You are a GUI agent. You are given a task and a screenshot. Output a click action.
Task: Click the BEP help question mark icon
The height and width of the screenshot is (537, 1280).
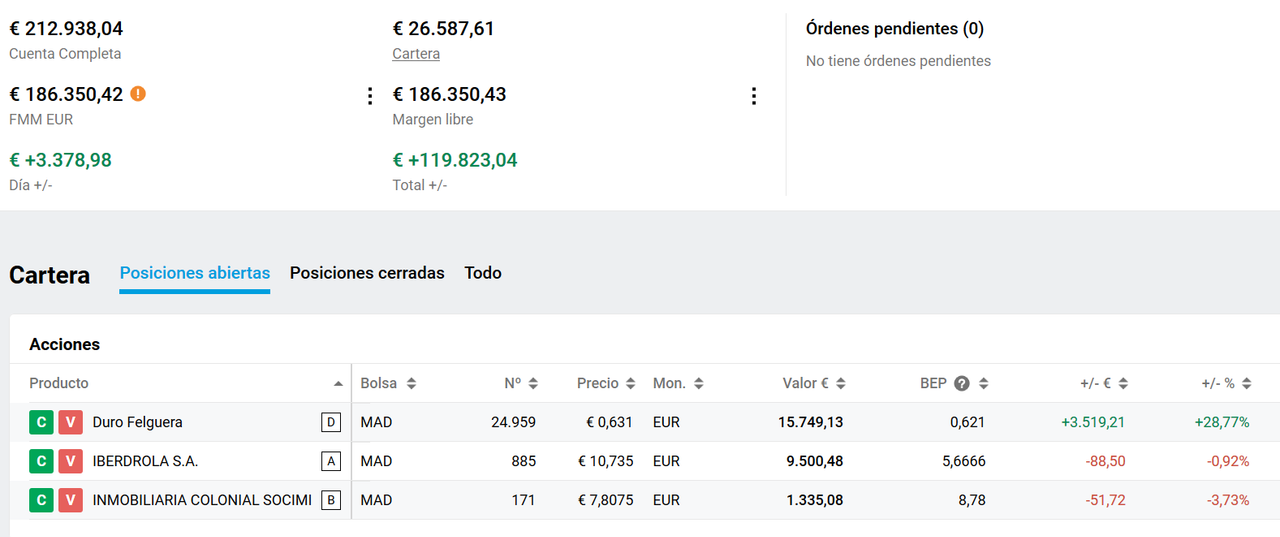coord(962,383)
